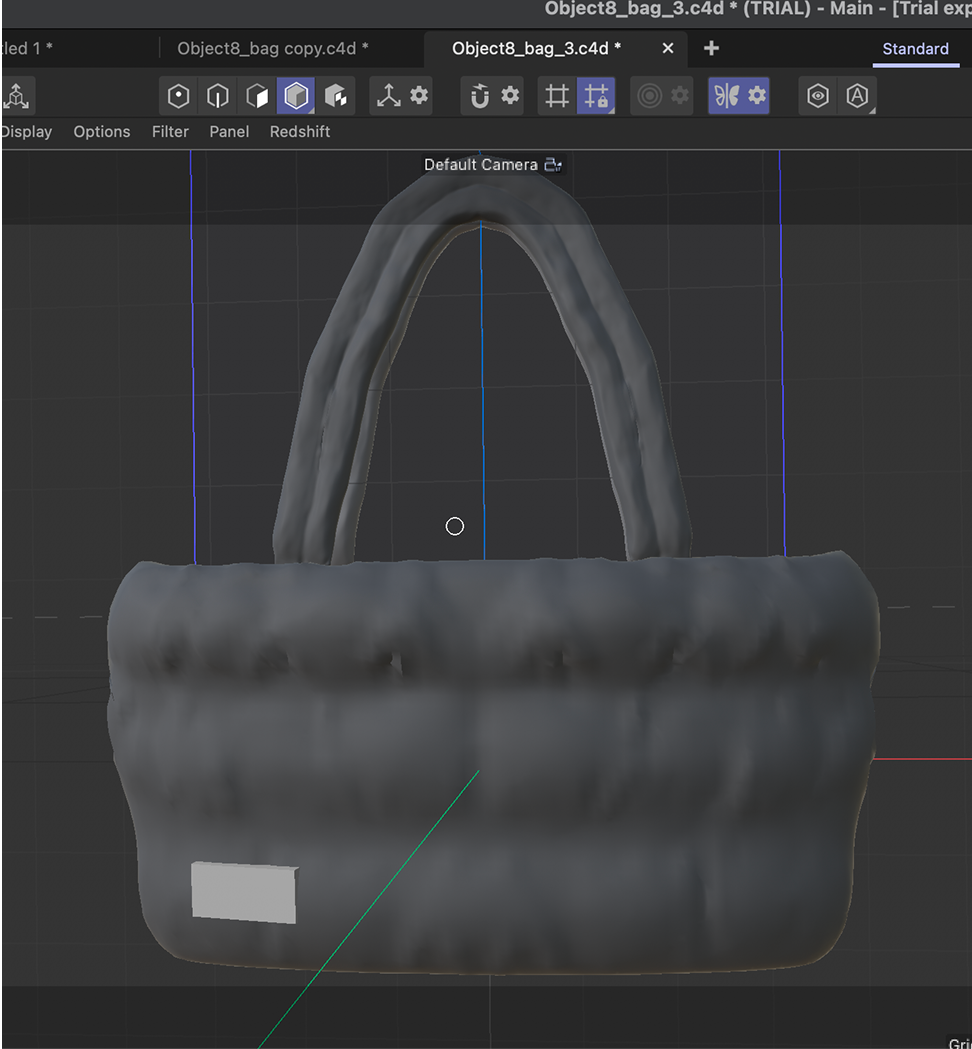Image resolution: width=972 pixels, height=1049 pixels.
Task: Click the viewport solo eye hexagon icon
Action: (x=817, y=96)
